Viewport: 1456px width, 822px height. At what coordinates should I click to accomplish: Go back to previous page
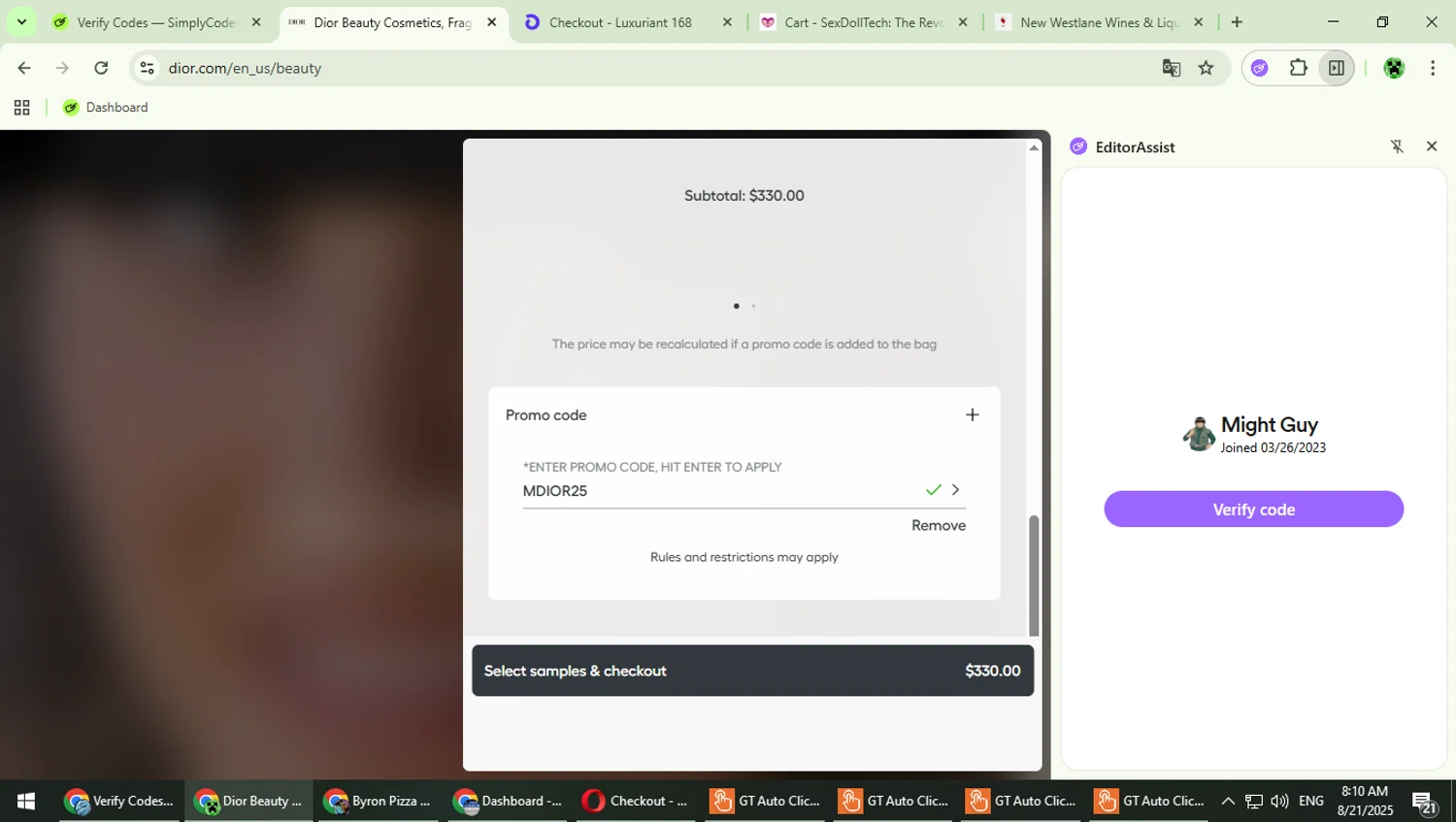click(x=24, y=68)
